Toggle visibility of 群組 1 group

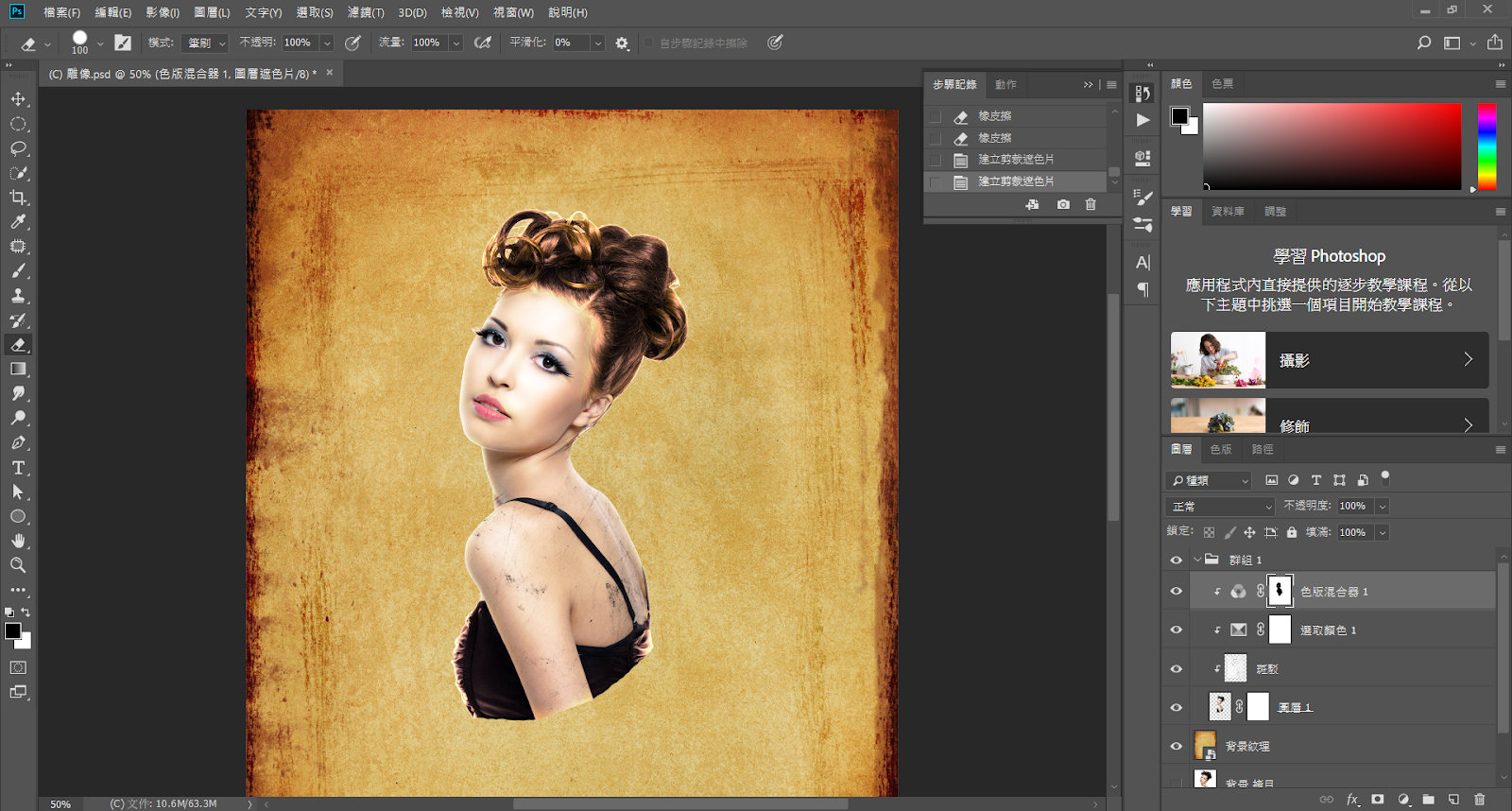1177,560
